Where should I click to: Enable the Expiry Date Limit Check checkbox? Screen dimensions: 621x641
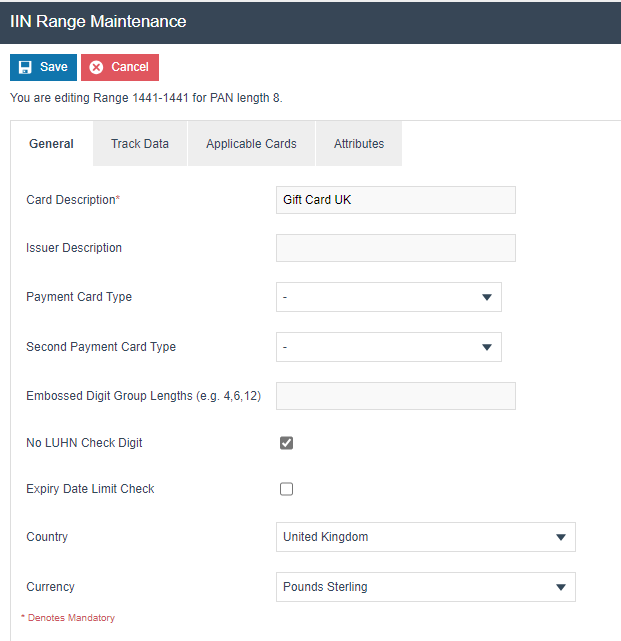tap(287, 489)
